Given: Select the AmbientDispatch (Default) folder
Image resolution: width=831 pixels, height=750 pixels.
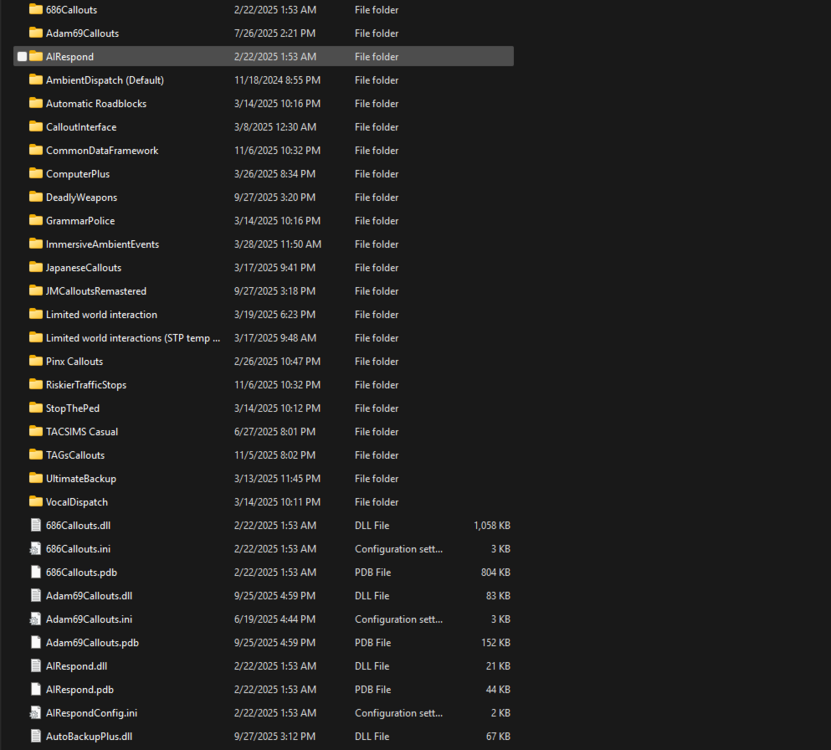Looking at the screenshot, I should pyautogui.click(x=110, y=80).
